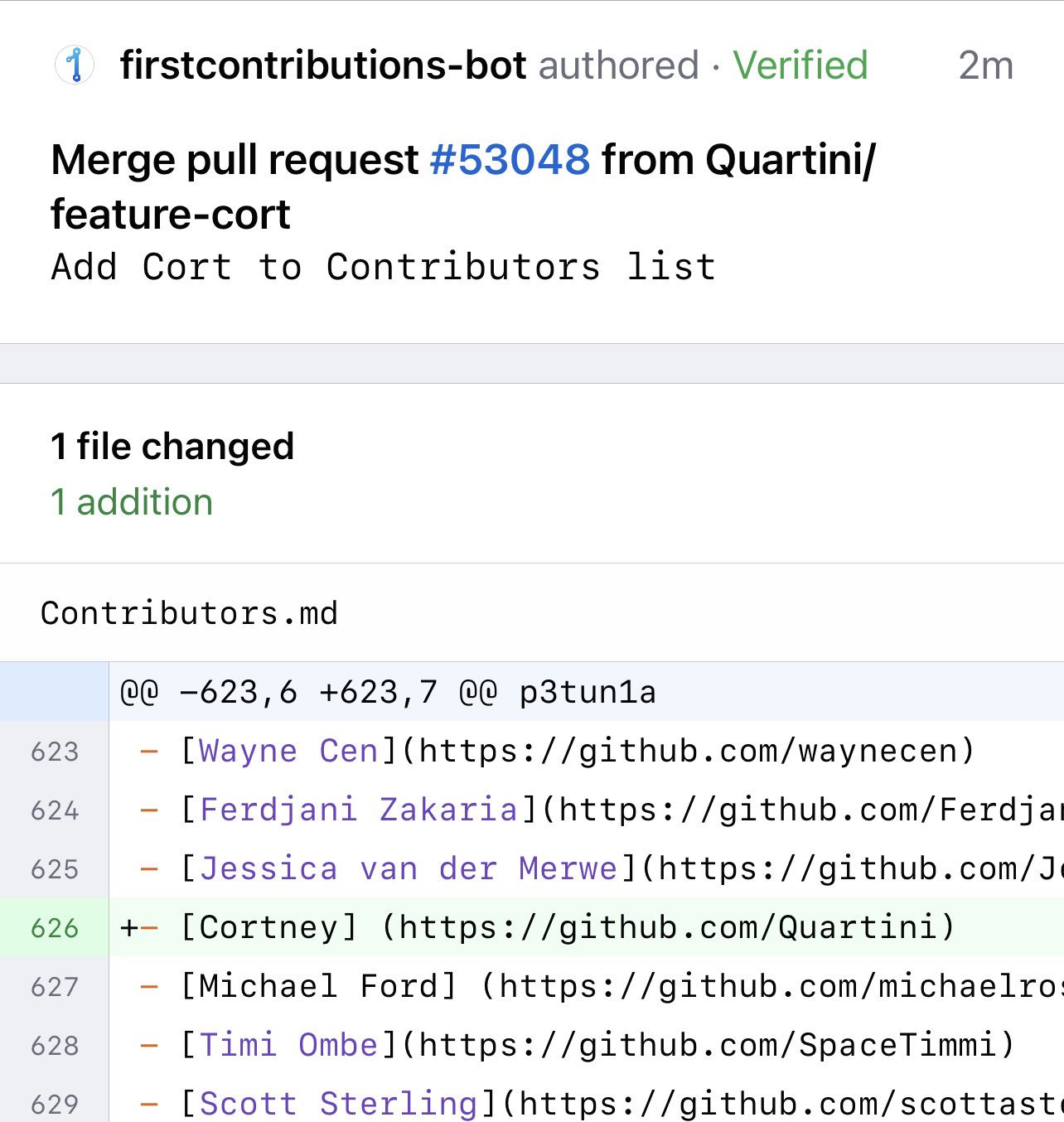The image size is (1064, 1122).
Task: Select added line number 626
Action: (x=55, y=928)
